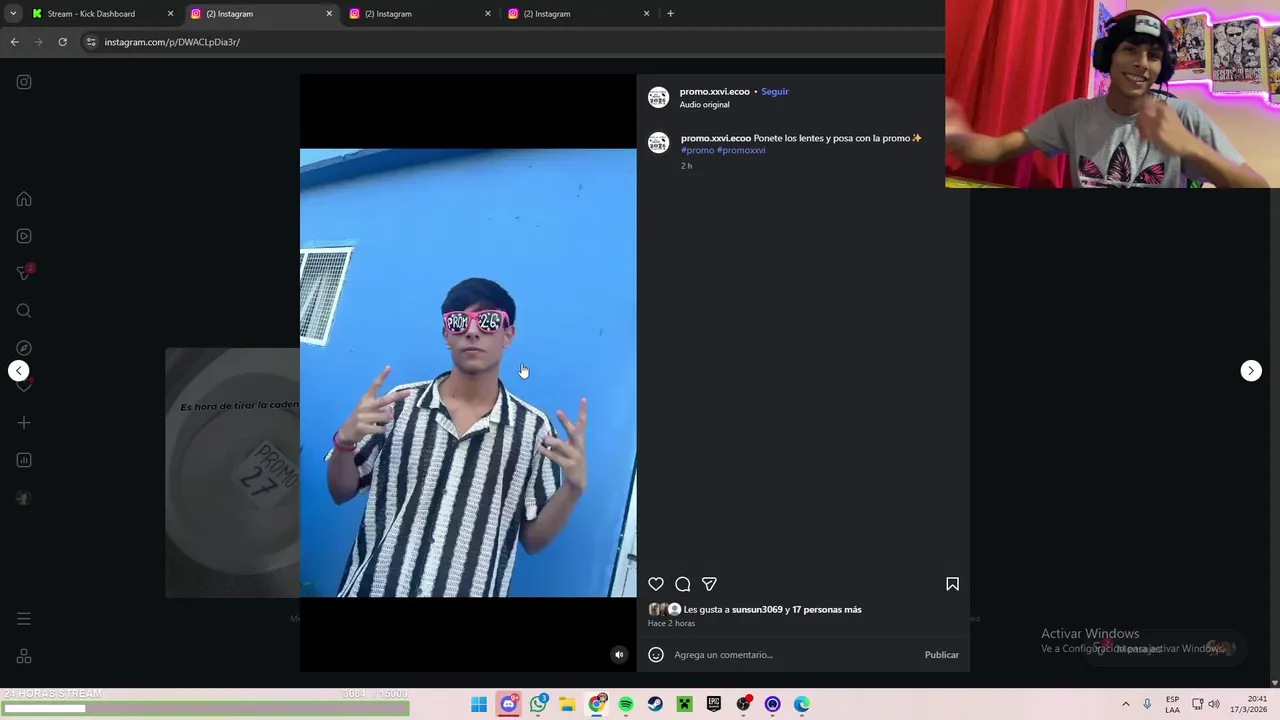This screenshot has height=720, width=1280.
Task: Follow the account via Seguir
Action: click(775, 91)
